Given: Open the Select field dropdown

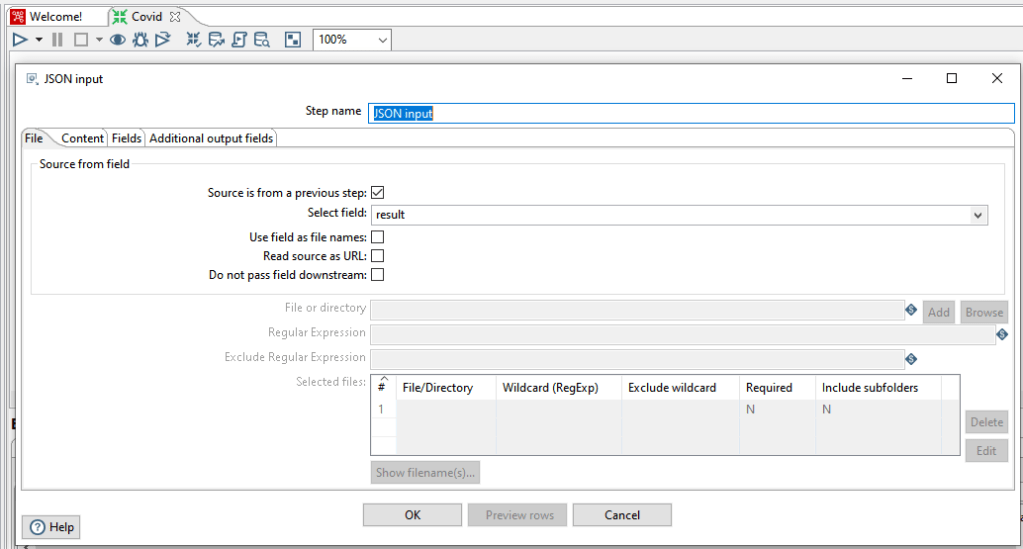Looking at the screenshot, I should pos(977,215).
